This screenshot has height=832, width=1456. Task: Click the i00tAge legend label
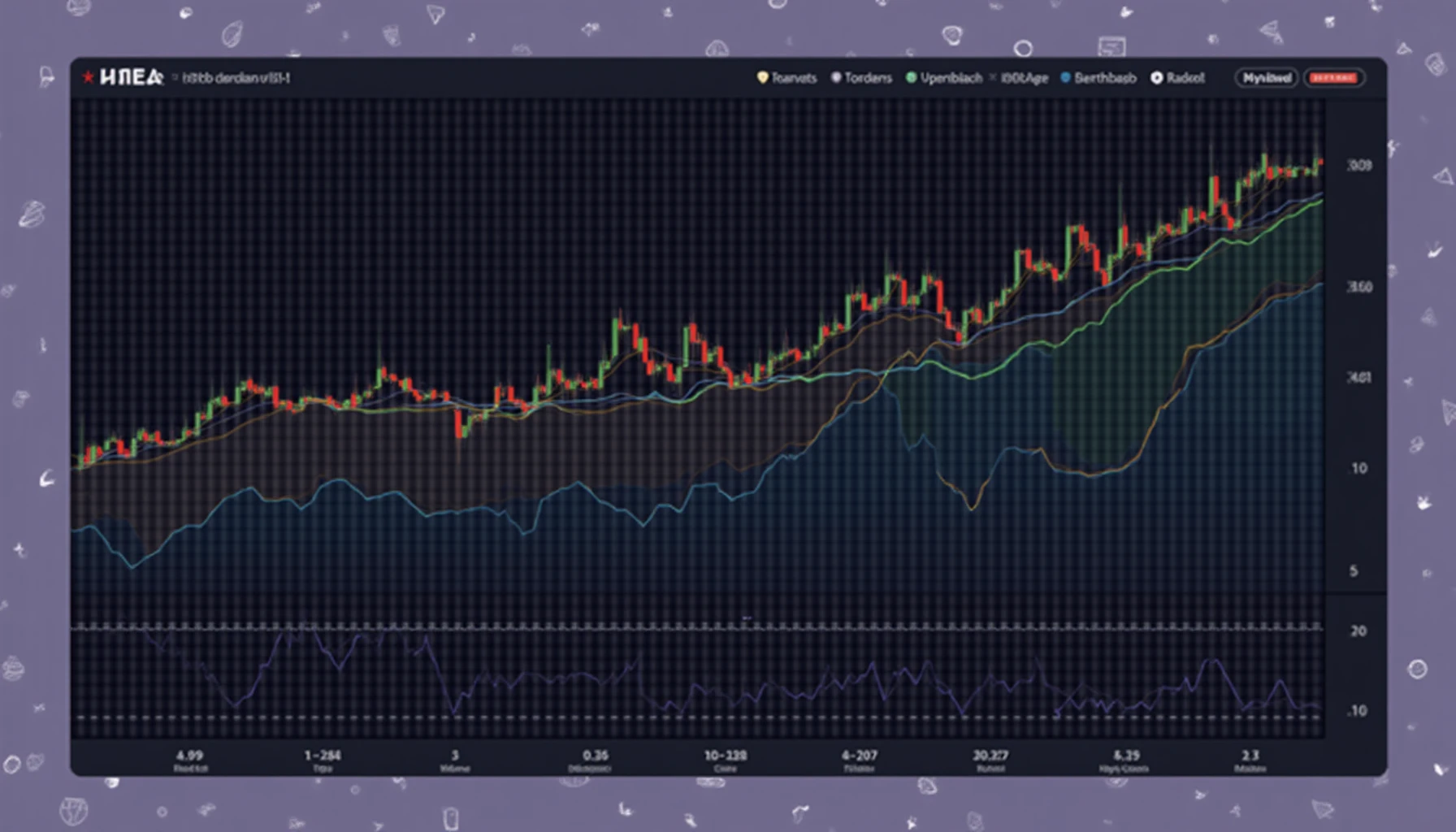click(x=1024, y=78)
